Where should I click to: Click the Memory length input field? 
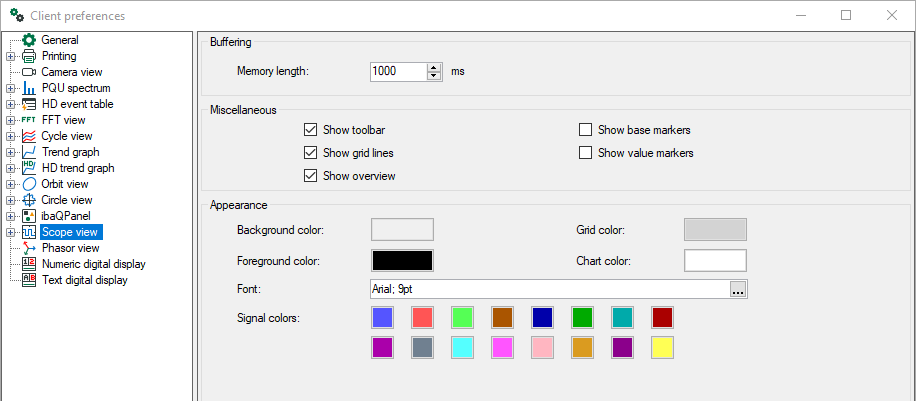(x=397, y=72)
